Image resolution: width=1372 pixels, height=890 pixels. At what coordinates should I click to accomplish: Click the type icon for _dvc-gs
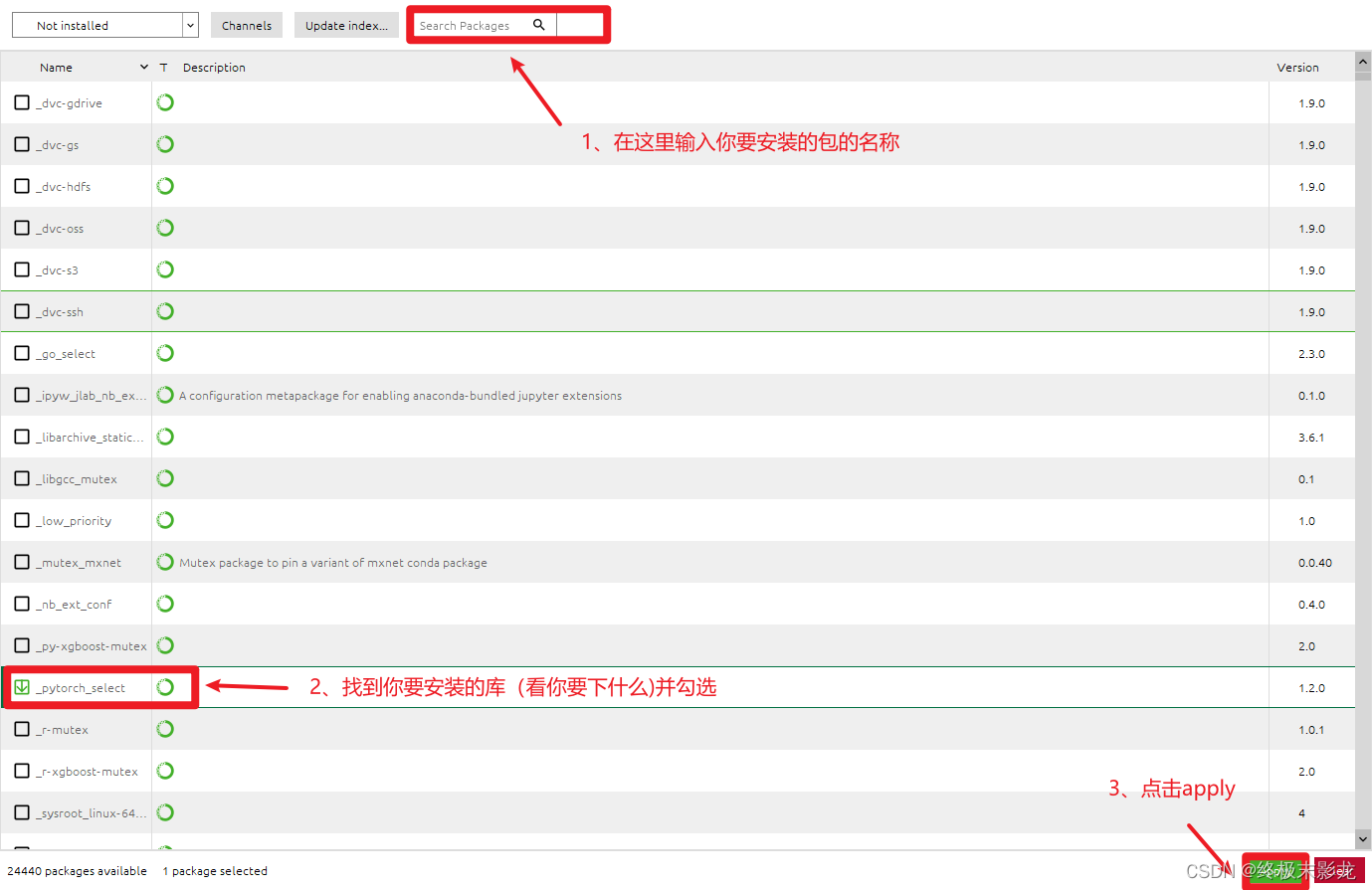165,144
